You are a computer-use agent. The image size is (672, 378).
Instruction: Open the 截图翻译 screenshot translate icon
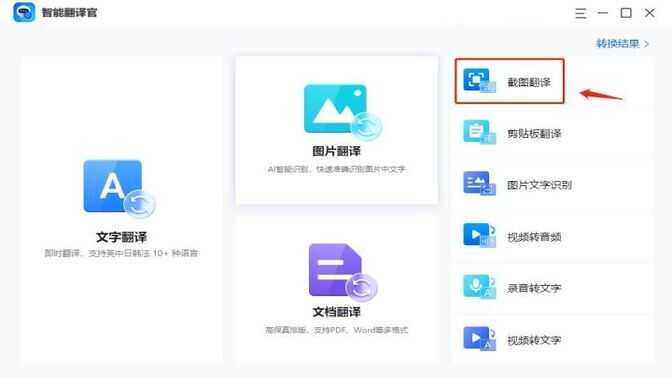pos(479,80)
